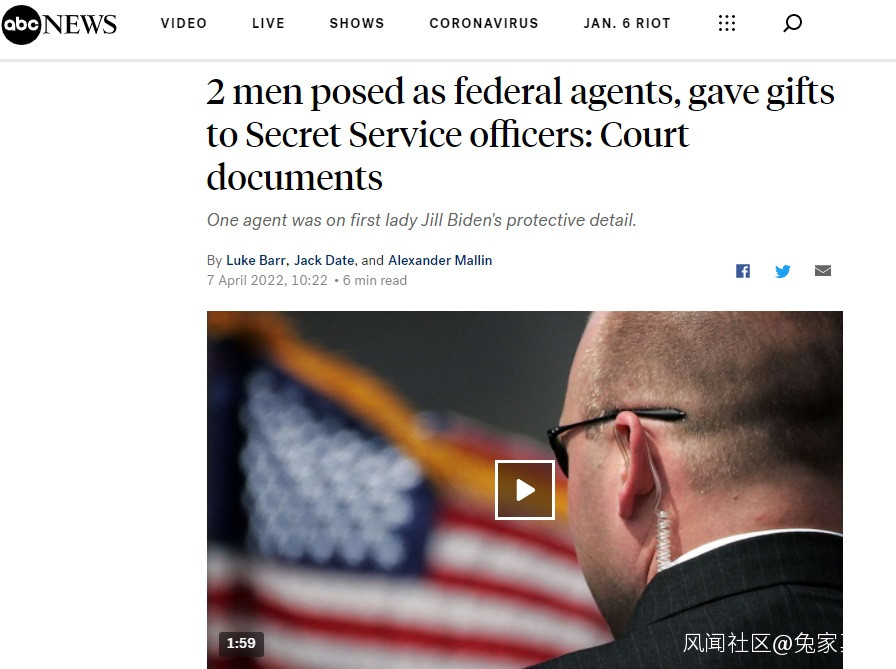Open the dotted grid more-menu icon
Screen dimensions: 896x669
(x=727, y=23)
